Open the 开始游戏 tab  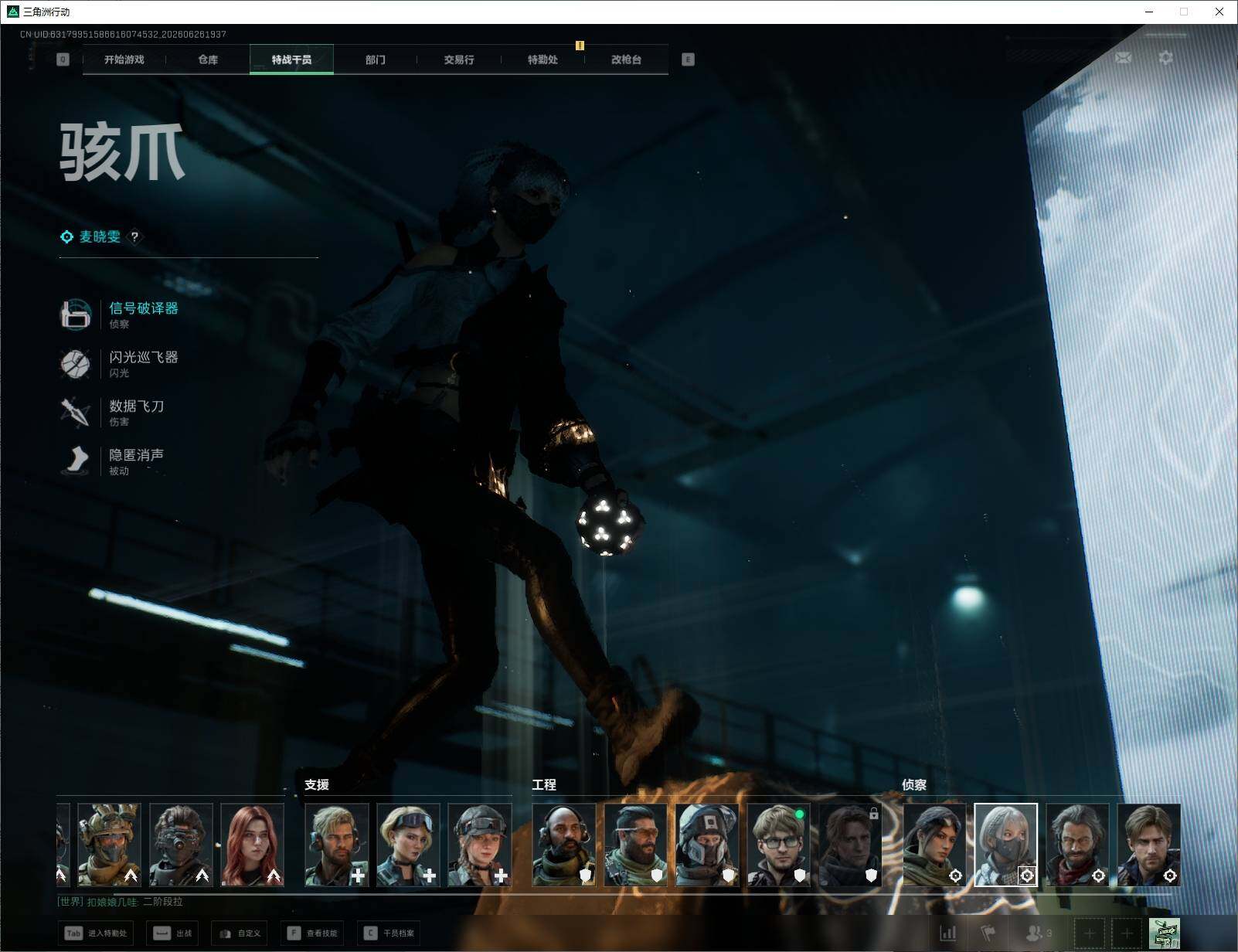click(124, 59)
